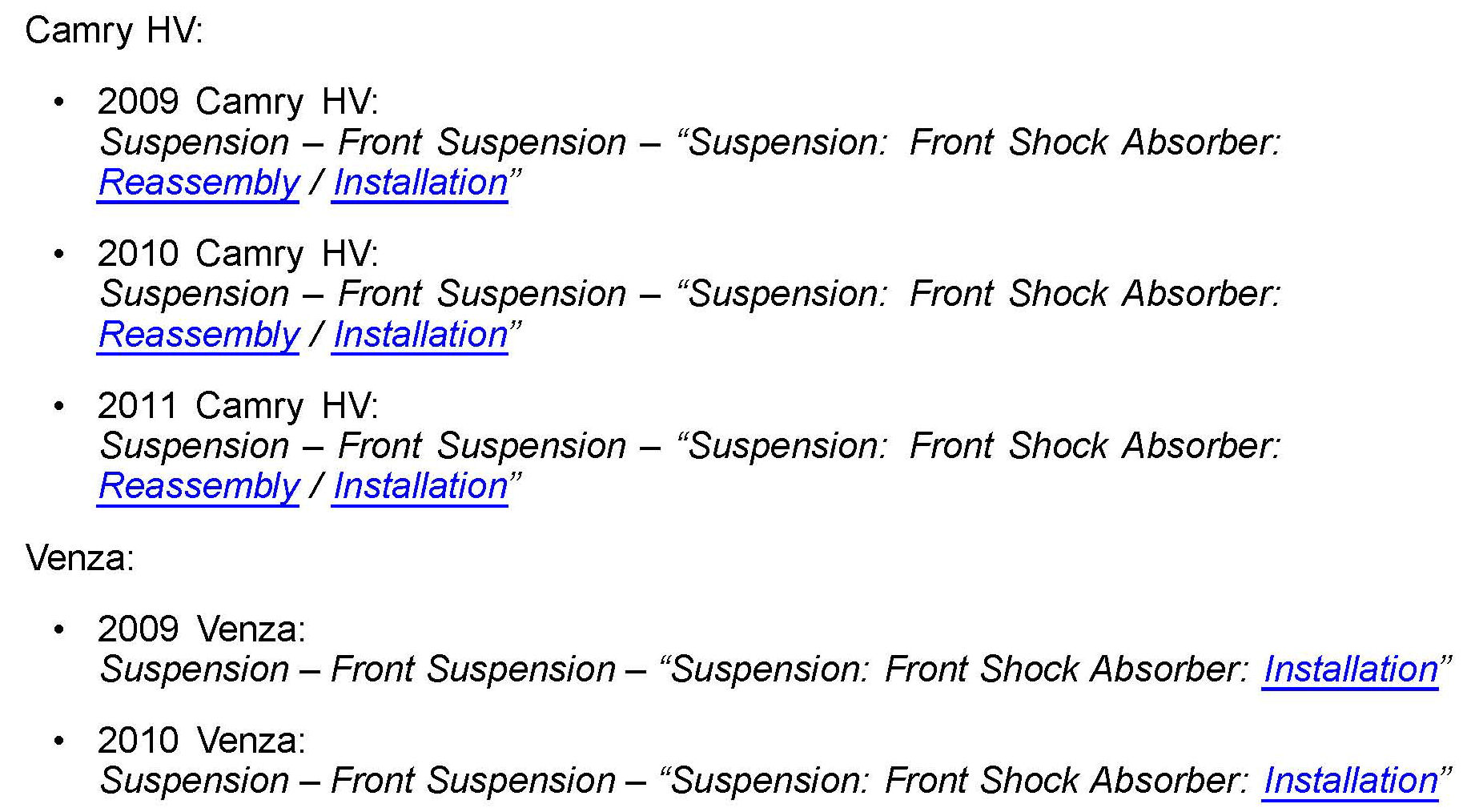This screenshot has height=812, width=1479.
Task: Open the 2009 Venza Installation link
Action: (x=1350, y=669)
